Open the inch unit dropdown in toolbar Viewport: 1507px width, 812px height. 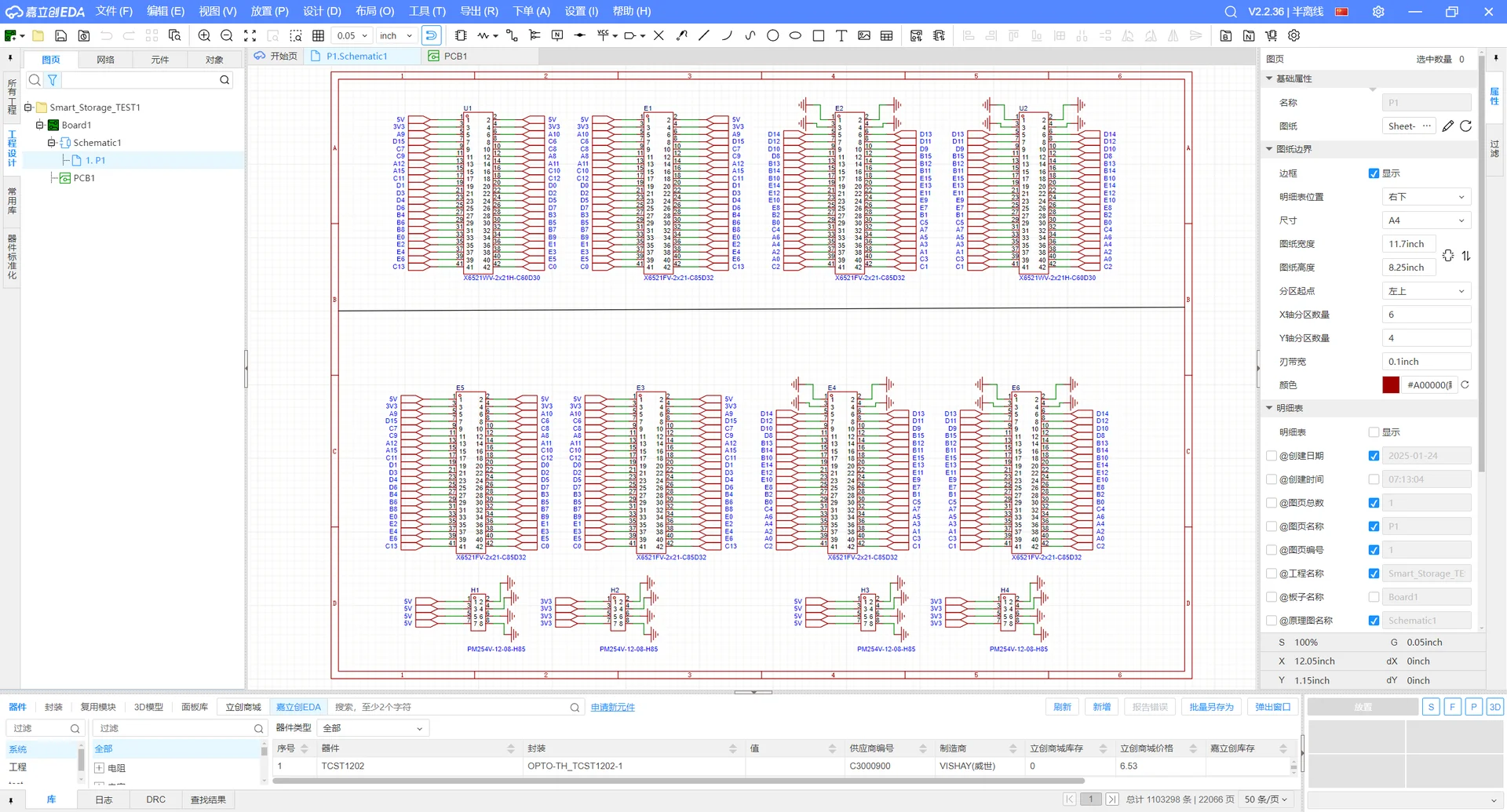click(396, 35)
